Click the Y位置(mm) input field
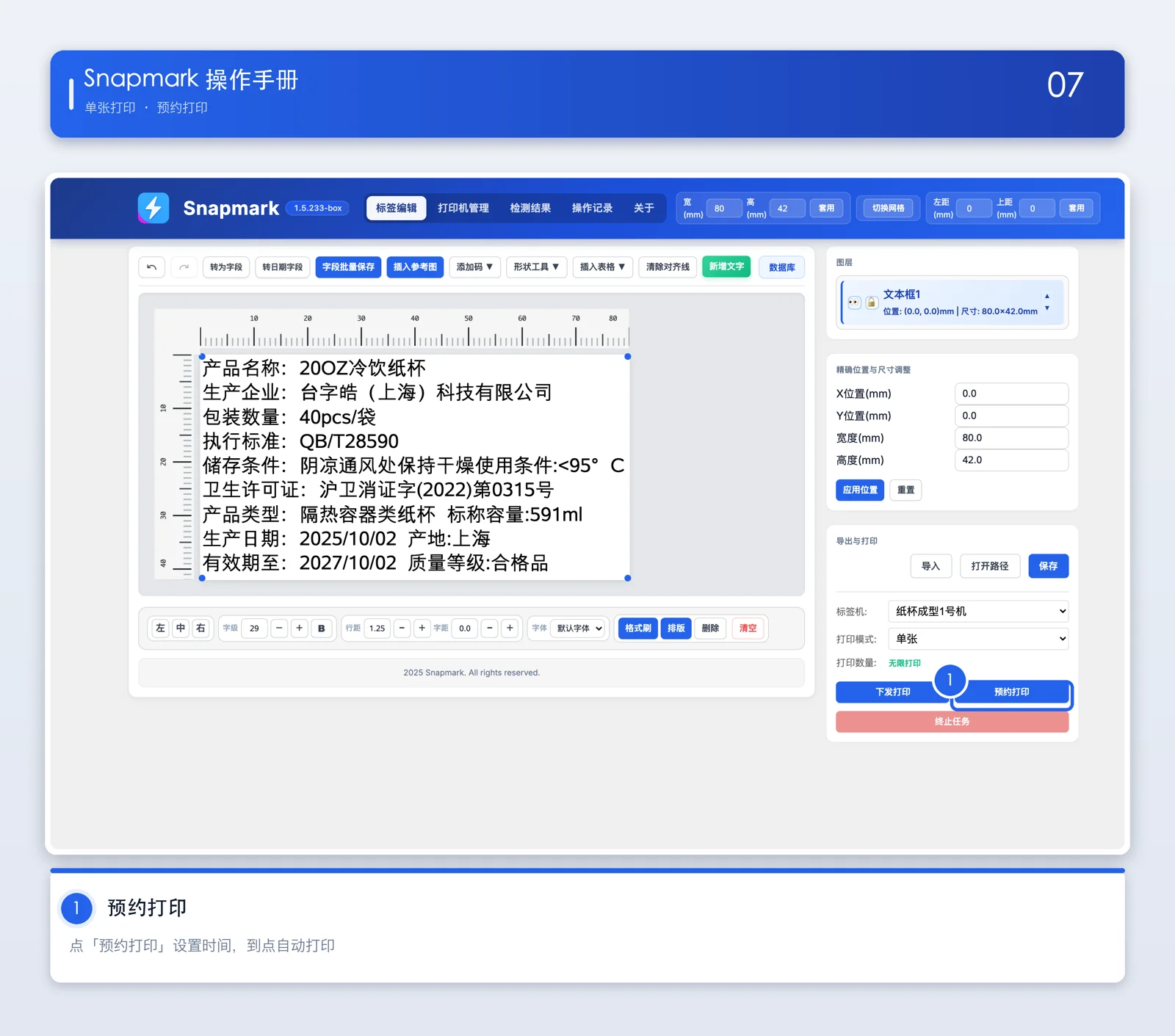 click(x=1011, y=416)
